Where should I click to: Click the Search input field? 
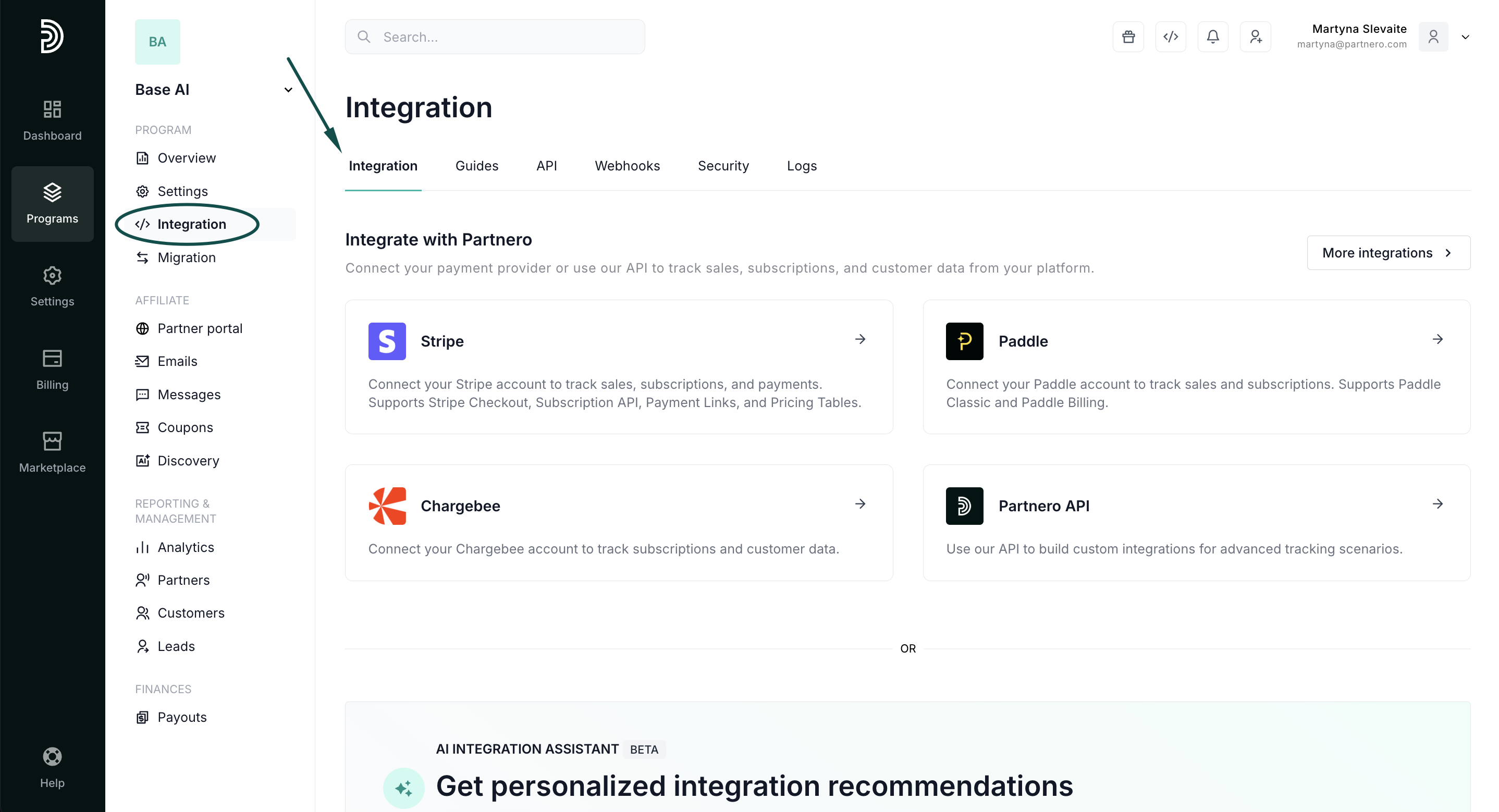click(495, 36)
